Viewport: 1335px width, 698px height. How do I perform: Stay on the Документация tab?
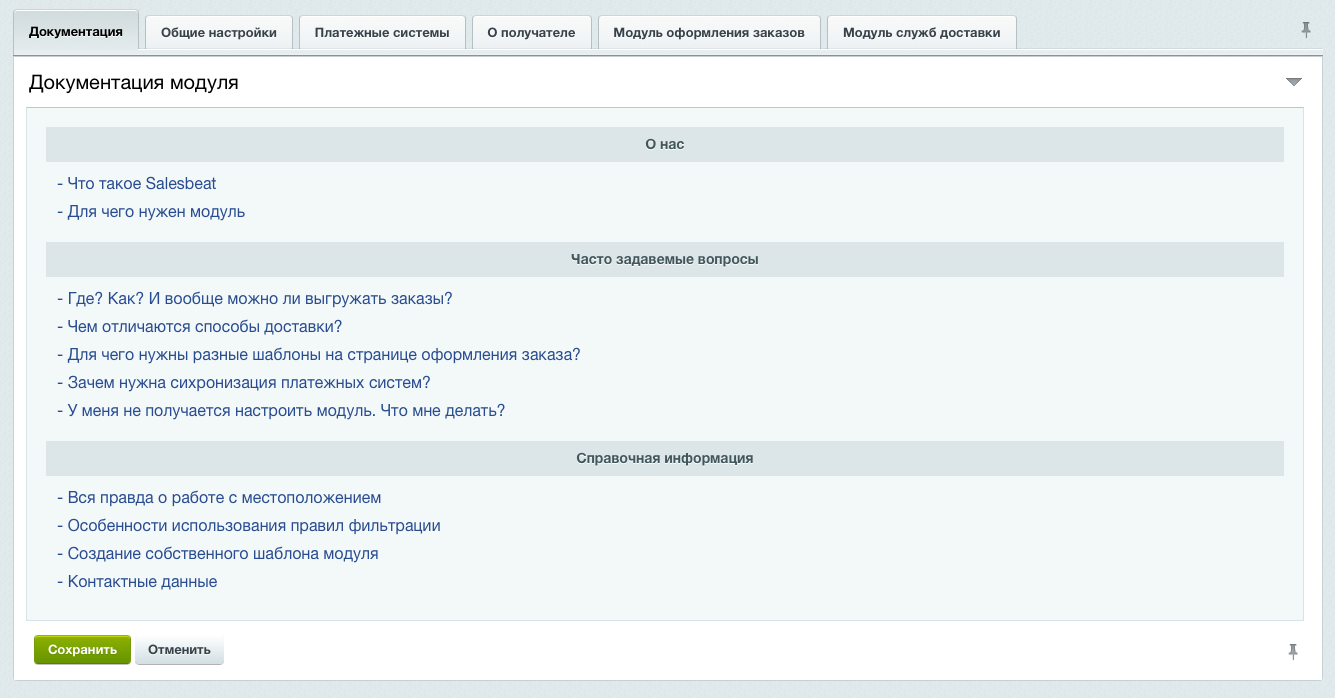tap(77, 30)
